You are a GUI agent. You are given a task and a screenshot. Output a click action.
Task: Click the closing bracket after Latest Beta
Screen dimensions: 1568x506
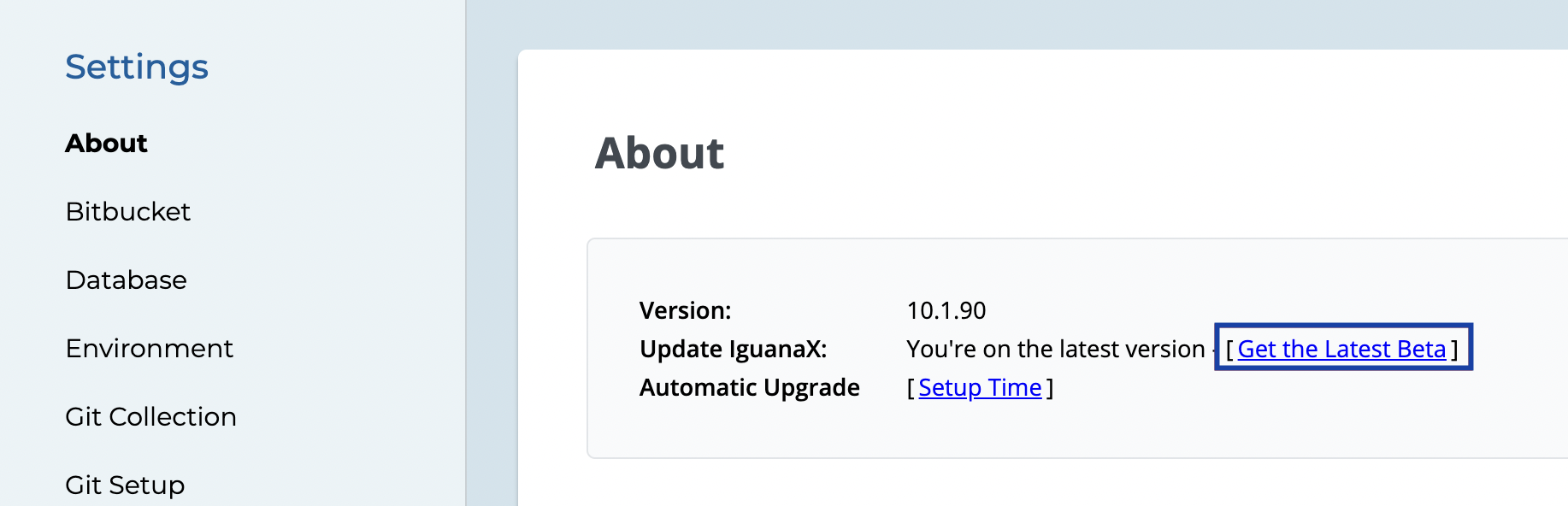tap(1454, 350)
